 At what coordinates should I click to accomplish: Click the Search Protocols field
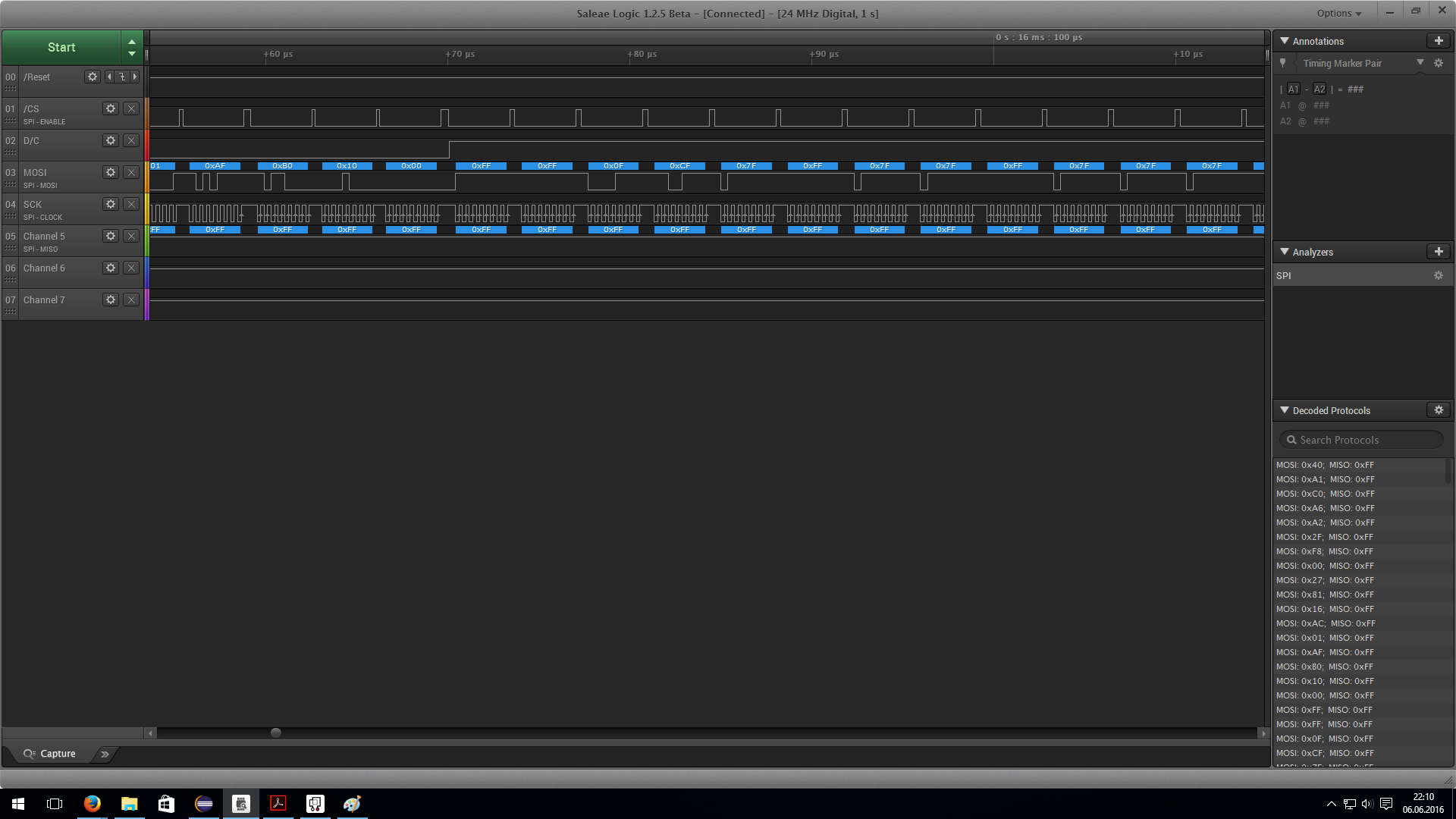click(1361, 440)
